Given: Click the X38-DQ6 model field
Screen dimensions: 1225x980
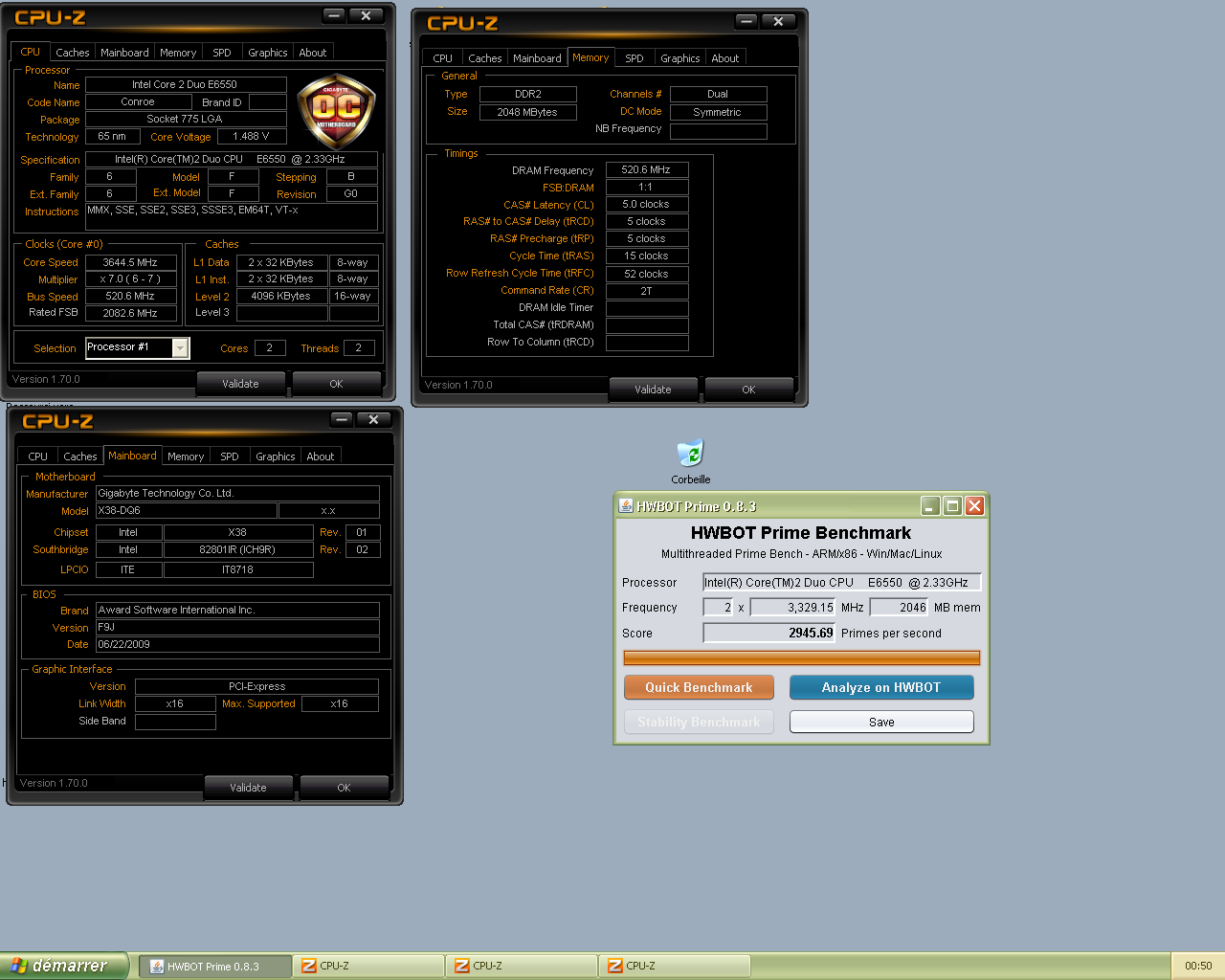Looking at the screenshot, I should click(x=186, y=510).
